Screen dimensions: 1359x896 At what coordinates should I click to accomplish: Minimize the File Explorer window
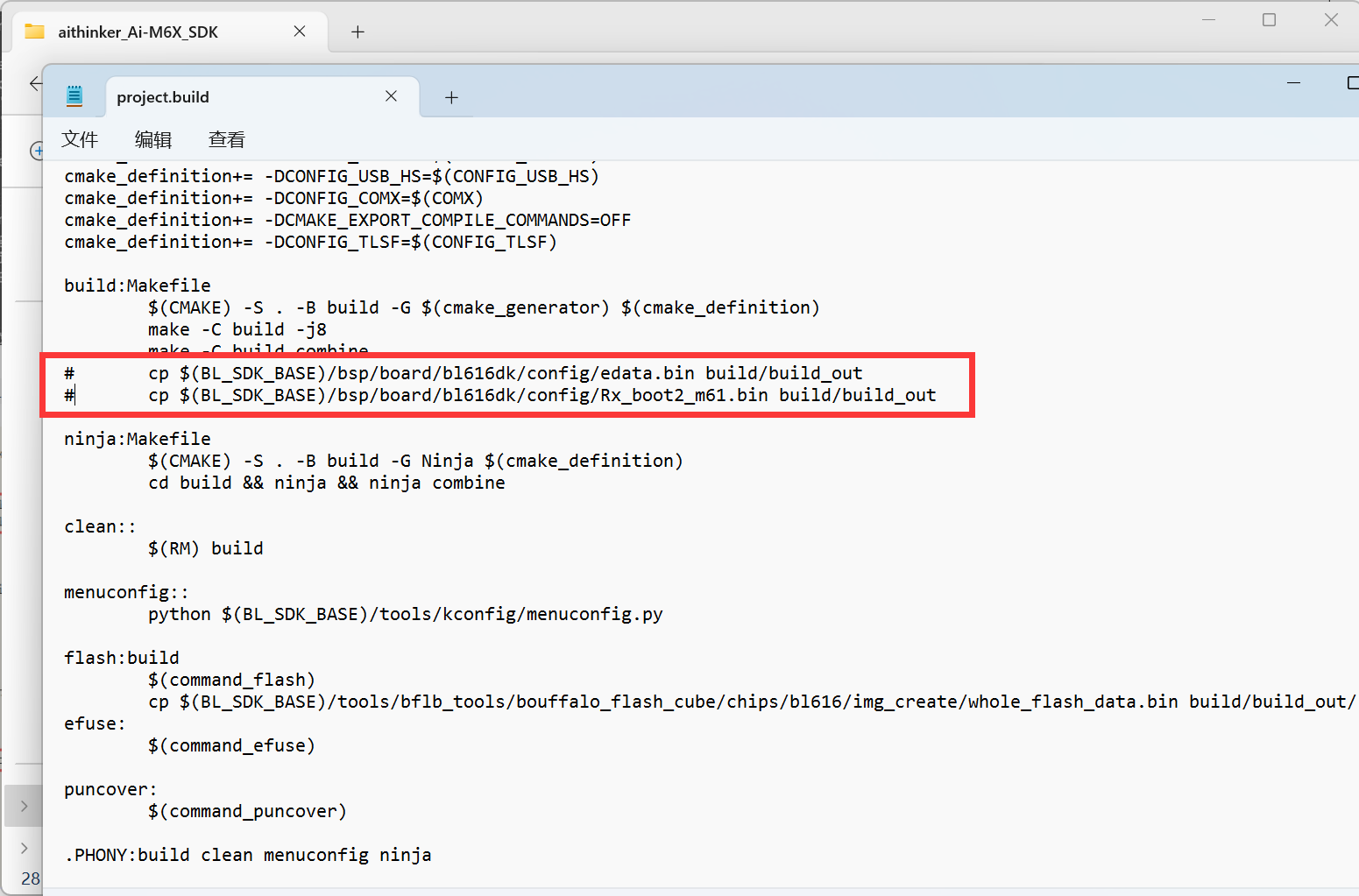click(1209, 19)
